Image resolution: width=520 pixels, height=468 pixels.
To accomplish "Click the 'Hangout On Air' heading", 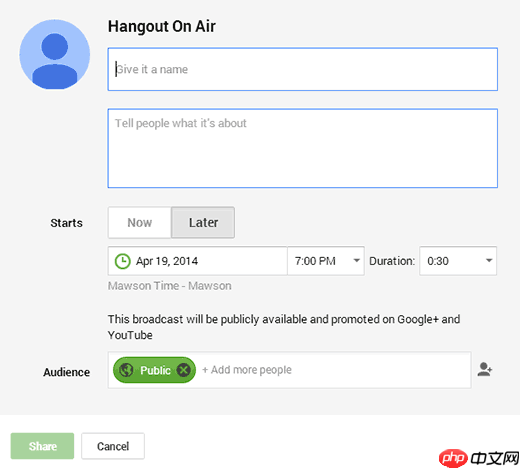I will [x=162, y=26].
